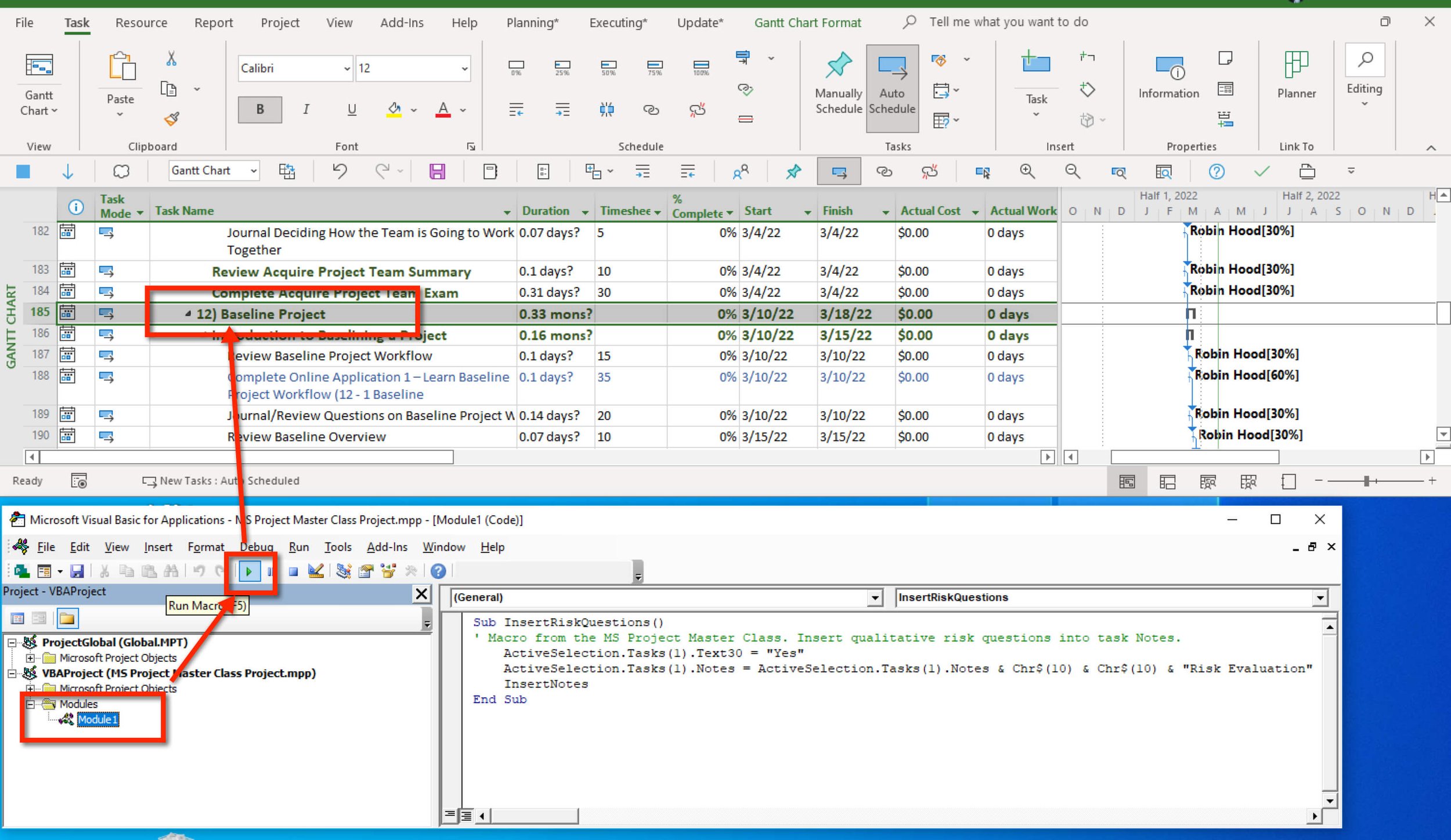Open the Insert menu in VBA editor
The width and height of the screenshot is (1451, 840).
coord(158,547)
